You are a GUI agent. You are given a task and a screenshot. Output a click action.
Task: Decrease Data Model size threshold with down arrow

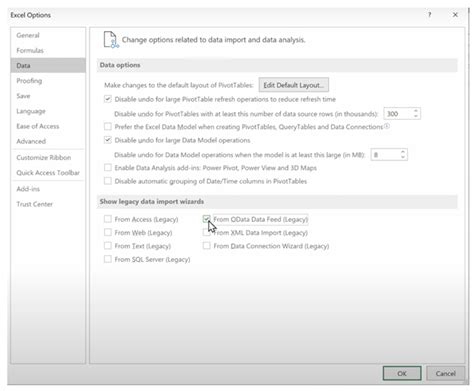403,157
